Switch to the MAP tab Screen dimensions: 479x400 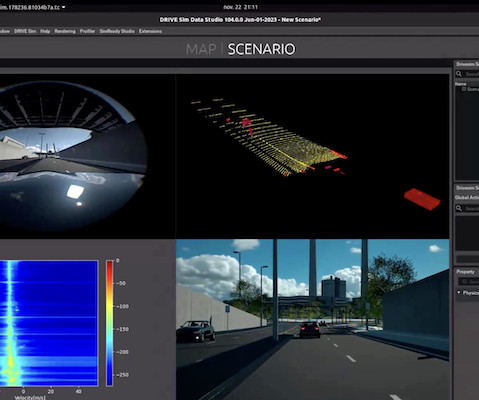201,49
